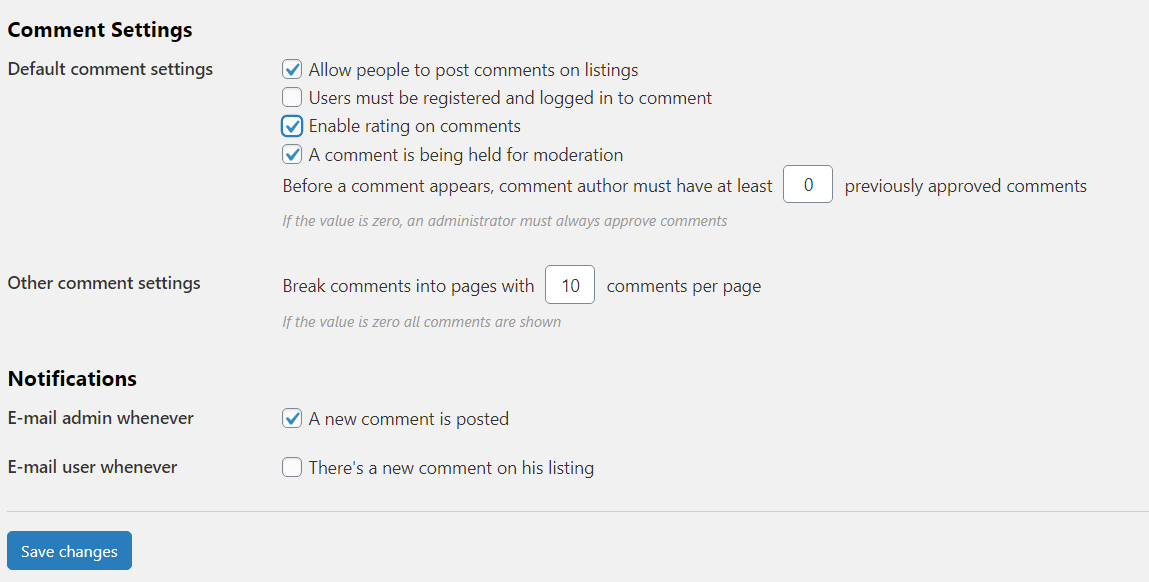Click the note stating zero shows all comments
This screenshot has width=1149, height=582.
[420, 321]
